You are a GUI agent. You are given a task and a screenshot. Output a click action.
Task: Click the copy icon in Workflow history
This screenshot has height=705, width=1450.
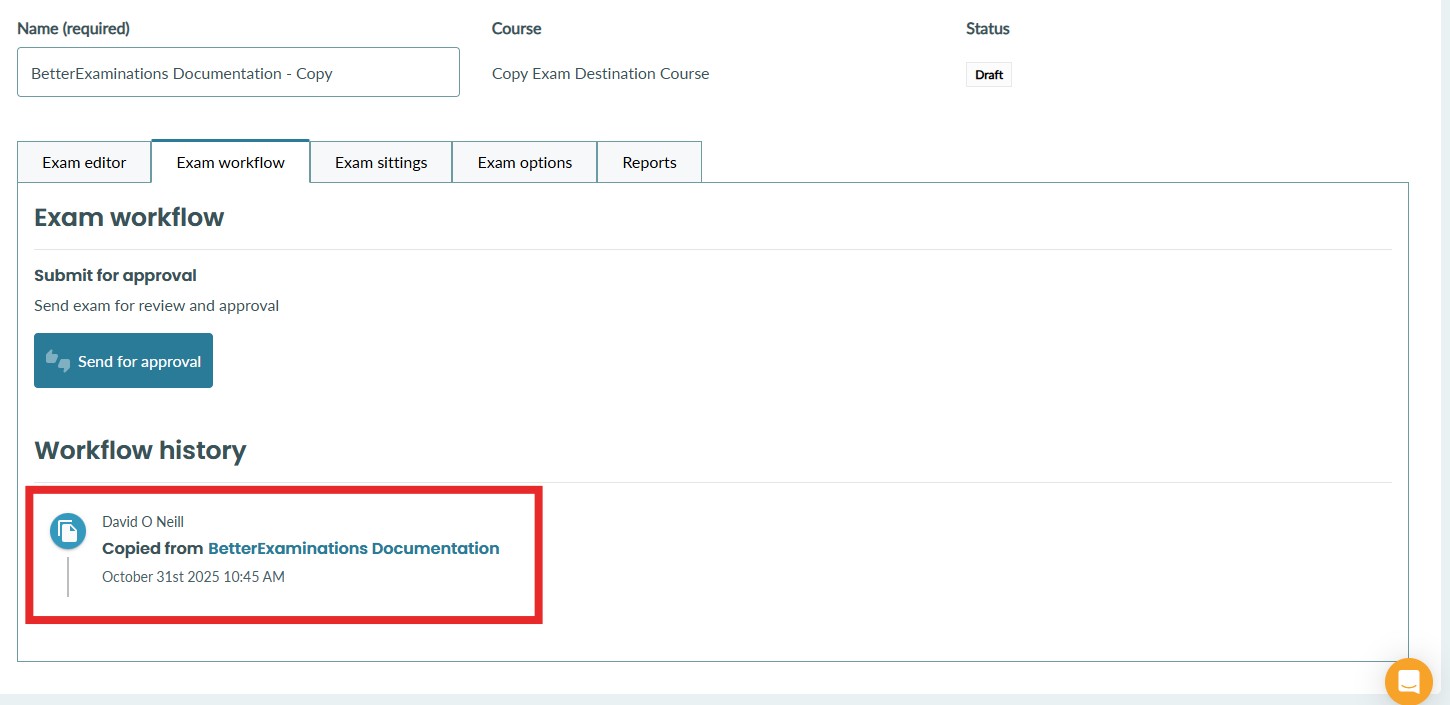click(68, 531)
